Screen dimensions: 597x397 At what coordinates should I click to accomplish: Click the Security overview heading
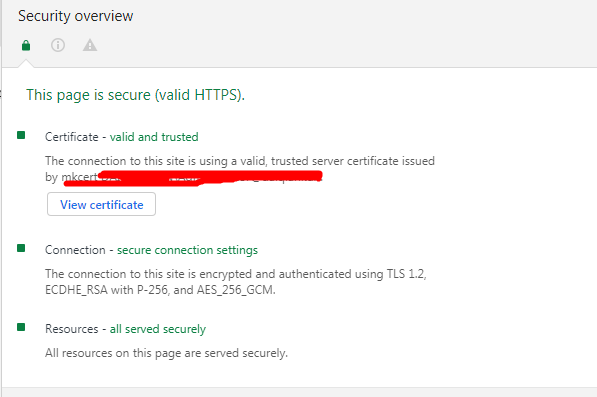click(75, 16)
